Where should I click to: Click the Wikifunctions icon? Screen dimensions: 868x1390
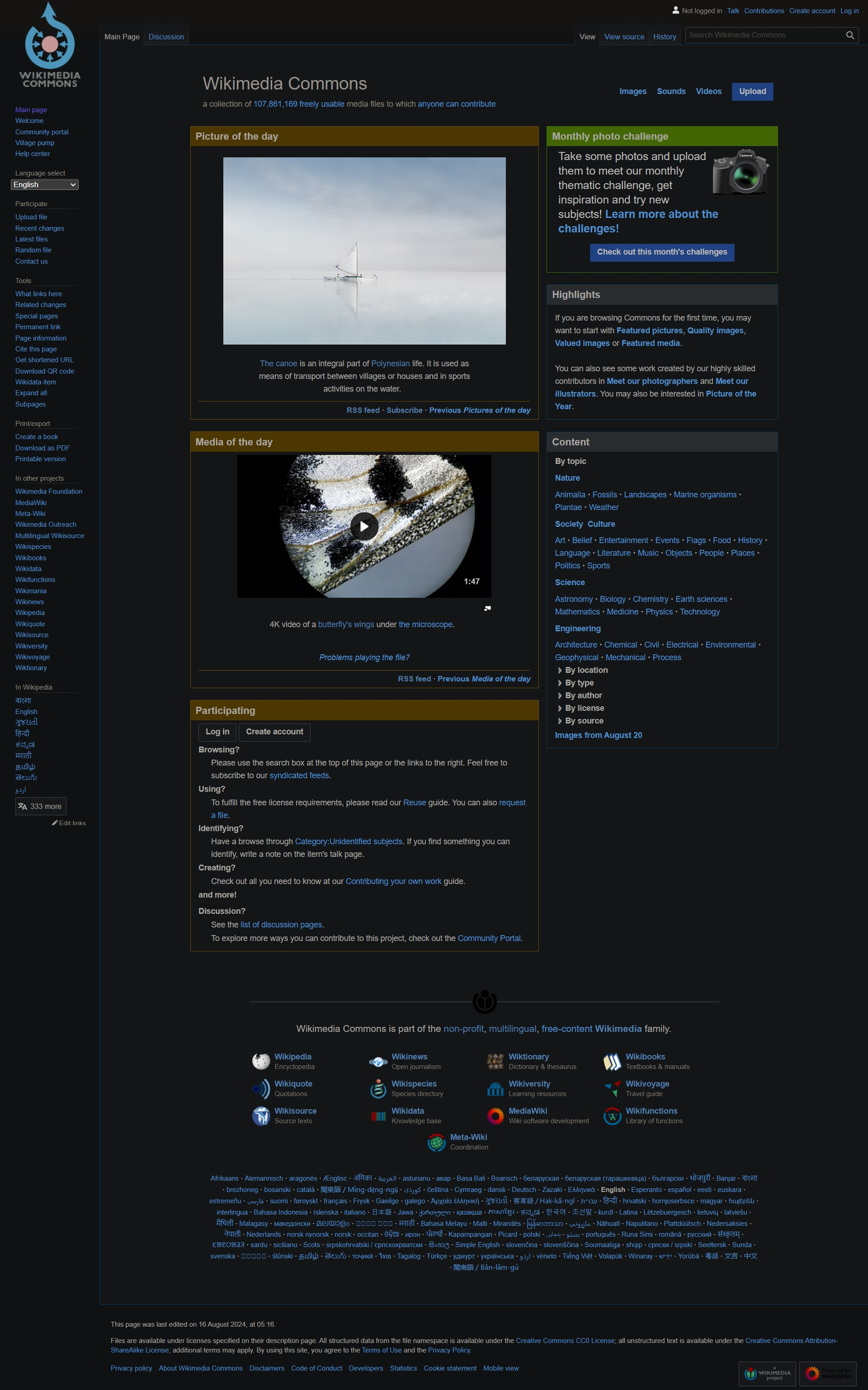click(x=612, y=1116)
